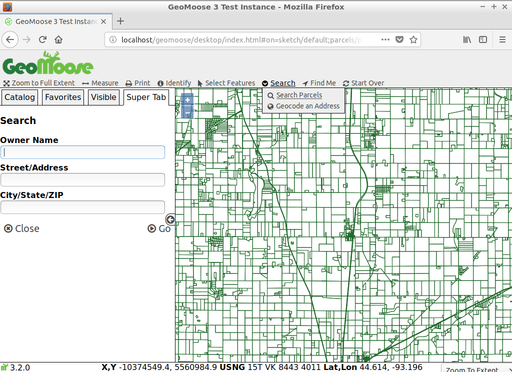
Task: Open the Search dropdown menu
Action: pos(279,83)
